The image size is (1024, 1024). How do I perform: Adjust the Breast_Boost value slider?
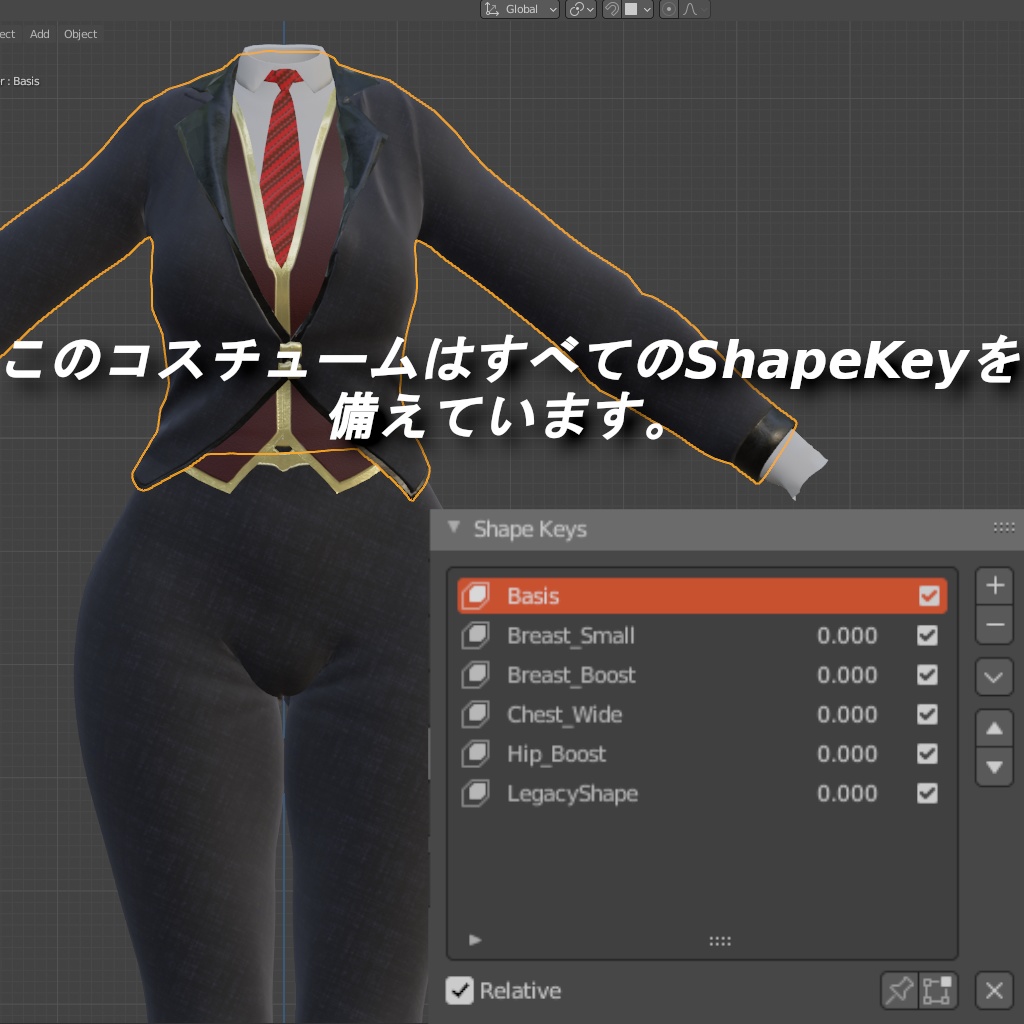pyautogui.click(x=847, y=675)
